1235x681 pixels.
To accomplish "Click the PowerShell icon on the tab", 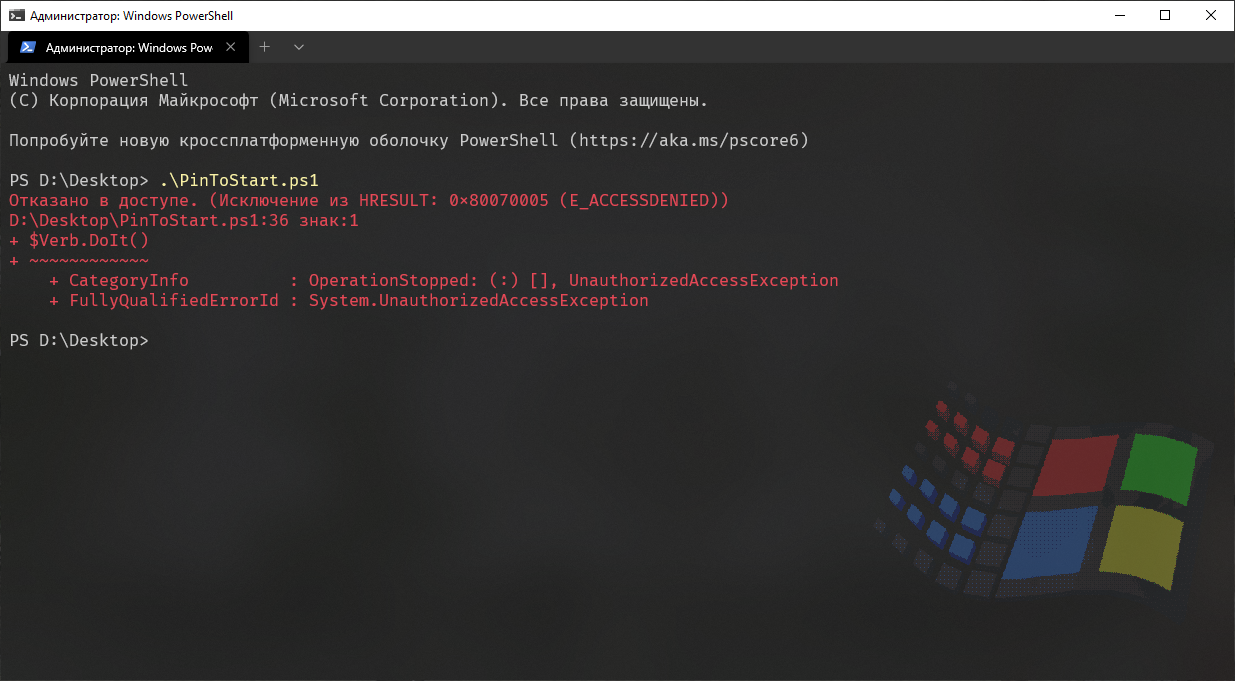I will (x=28, y=47).
